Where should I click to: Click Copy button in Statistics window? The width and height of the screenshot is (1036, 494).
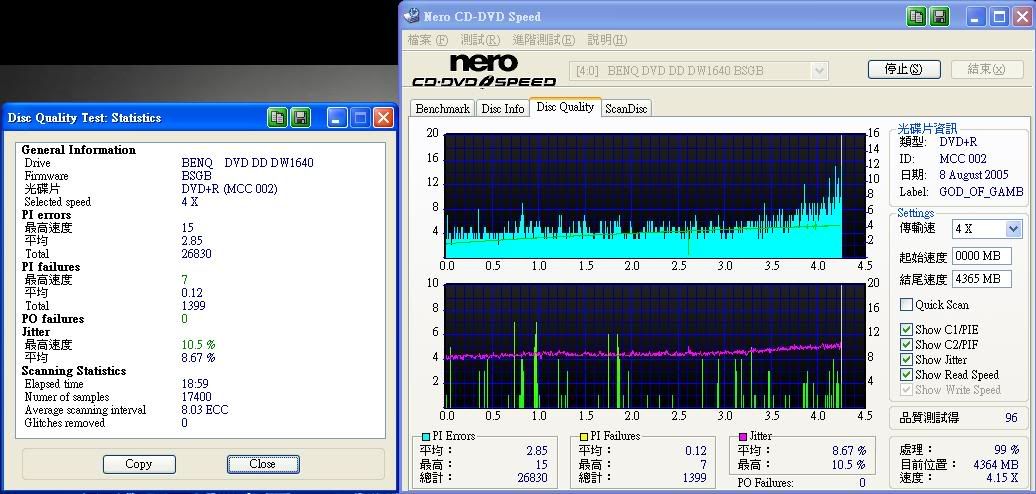(x=139, y=464)
